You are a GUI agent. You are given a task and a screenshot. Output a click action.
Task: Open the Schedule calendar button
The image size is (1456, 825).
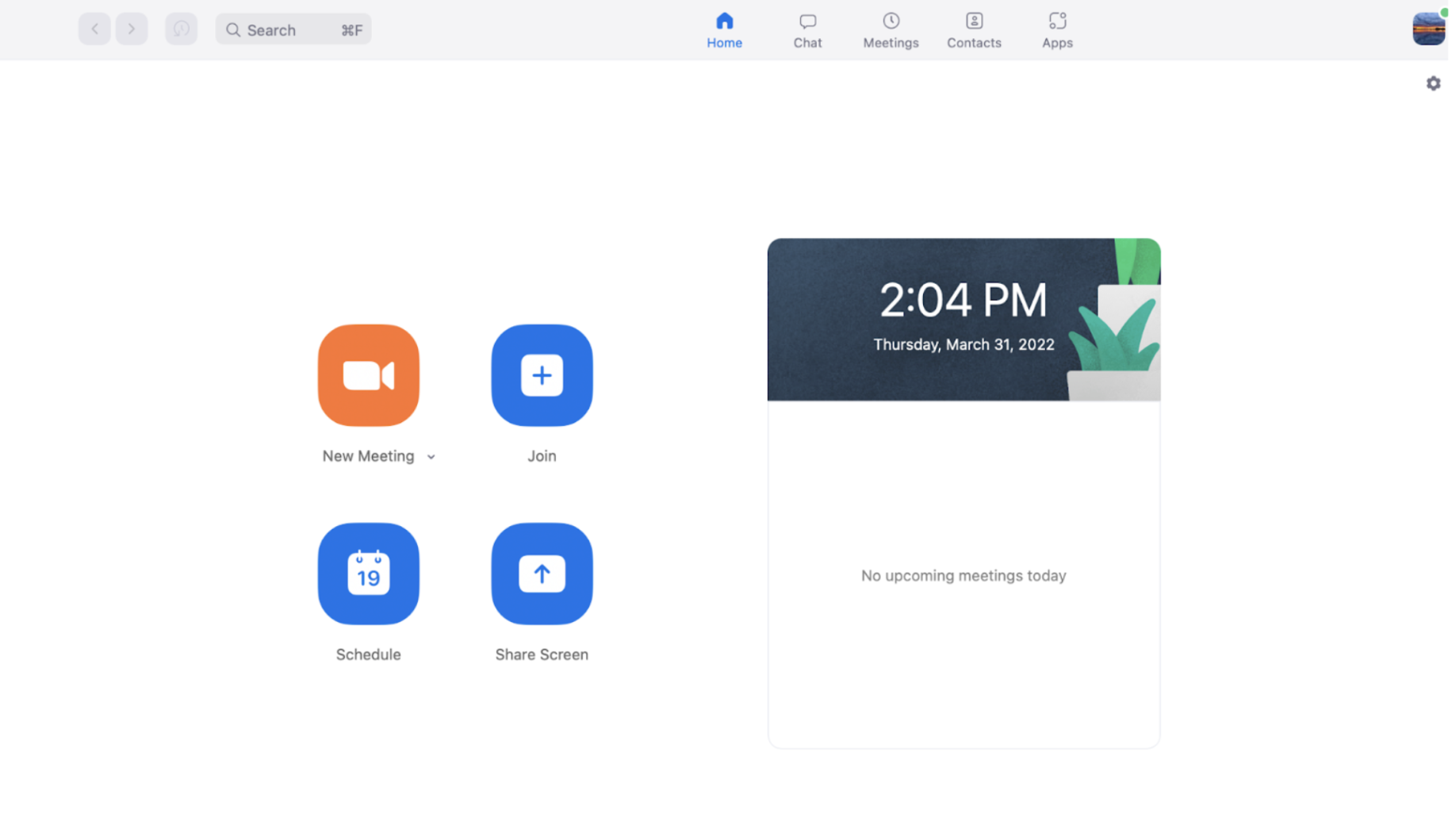(x=369, y=574)
